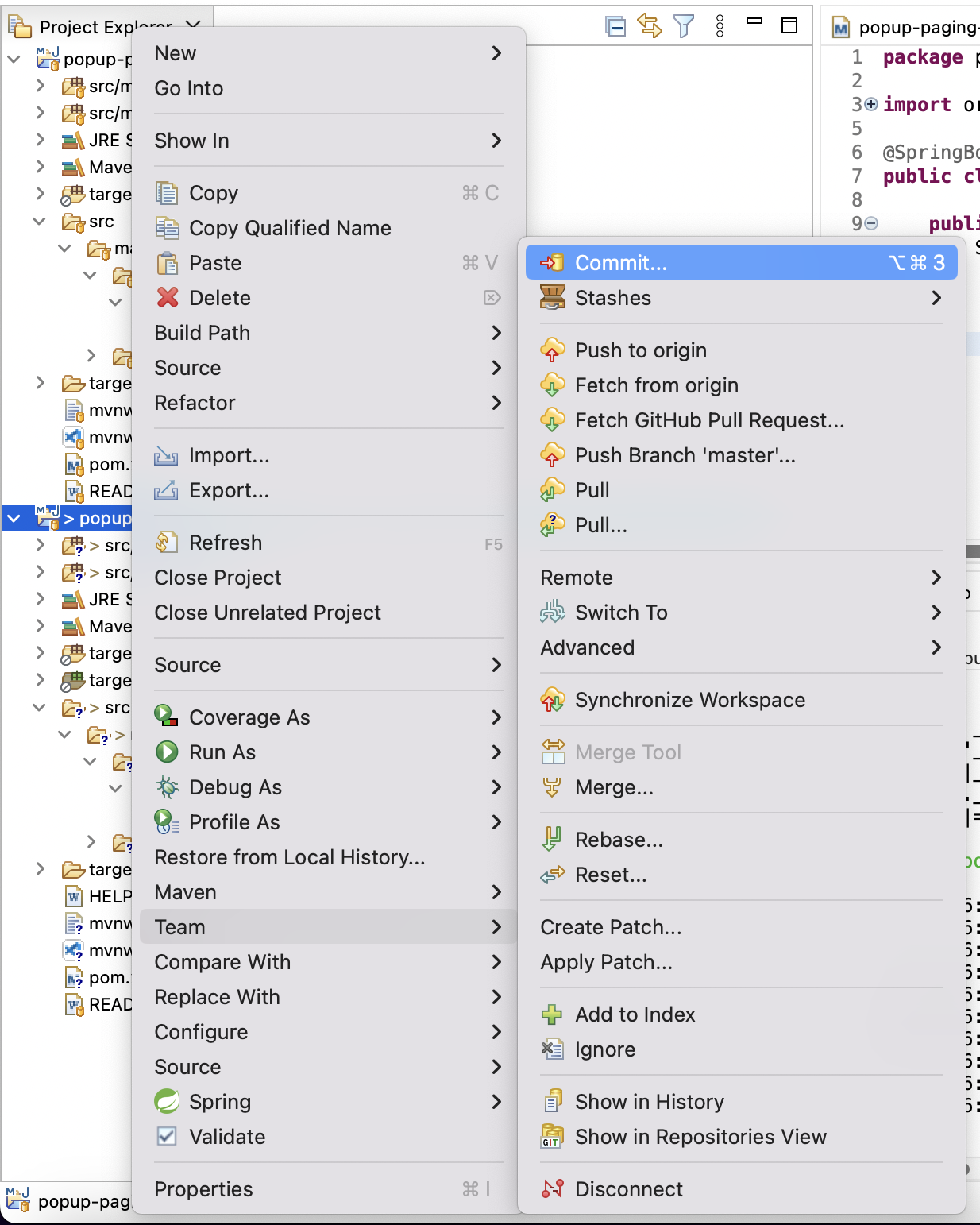Click the Paste clipboard icon

(167, 263)
